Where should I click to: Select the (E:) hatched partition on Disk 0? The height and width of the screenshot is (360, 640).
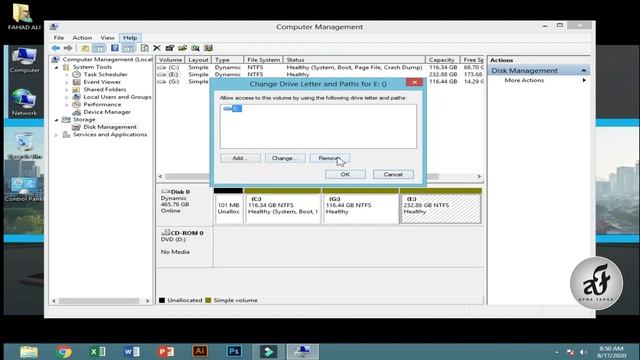click(x=441, y=209)
